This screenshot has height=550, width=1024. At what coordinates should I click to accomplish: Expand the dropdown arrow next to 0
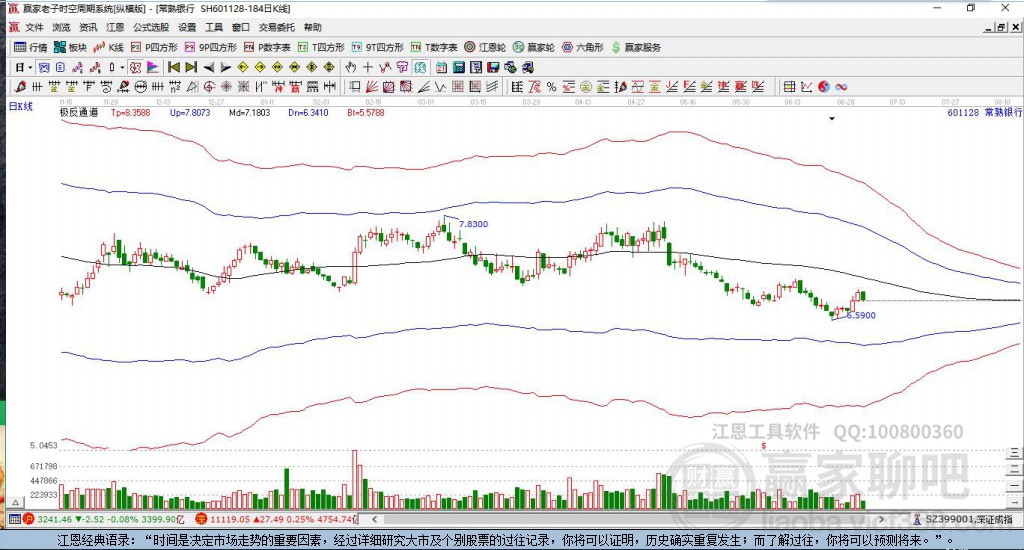(121, 67)
